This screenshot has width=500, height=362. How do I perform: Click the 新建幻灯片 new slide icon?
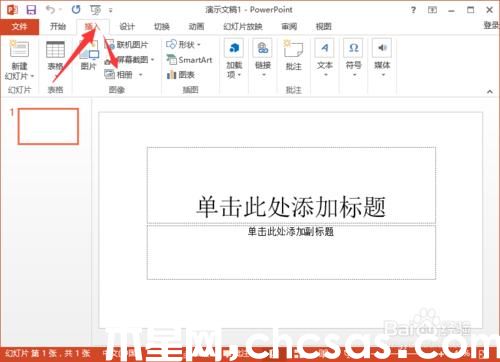19,49
